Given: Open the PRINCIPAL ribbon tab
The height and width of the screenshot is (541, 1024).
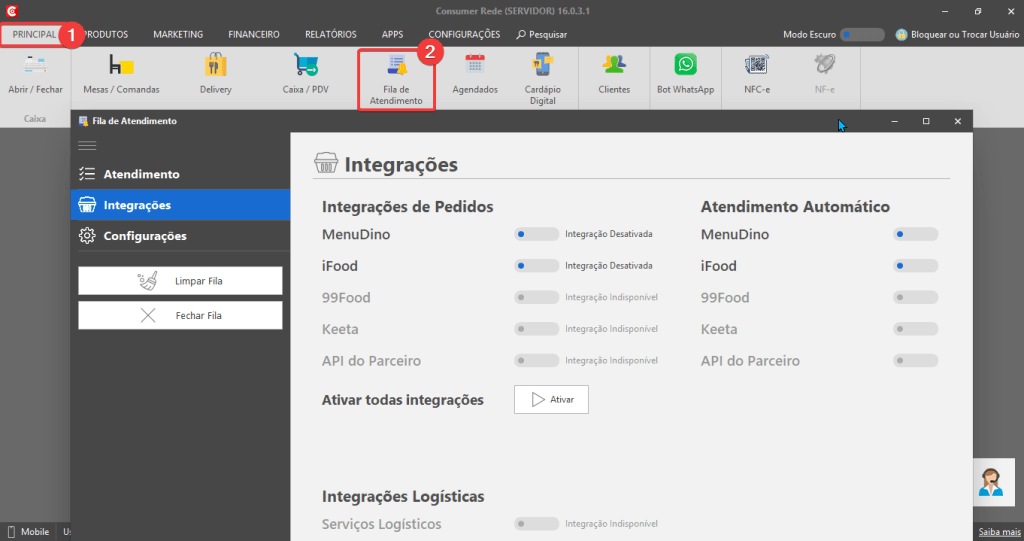Looking at the screenshot, I should [34, 35].
